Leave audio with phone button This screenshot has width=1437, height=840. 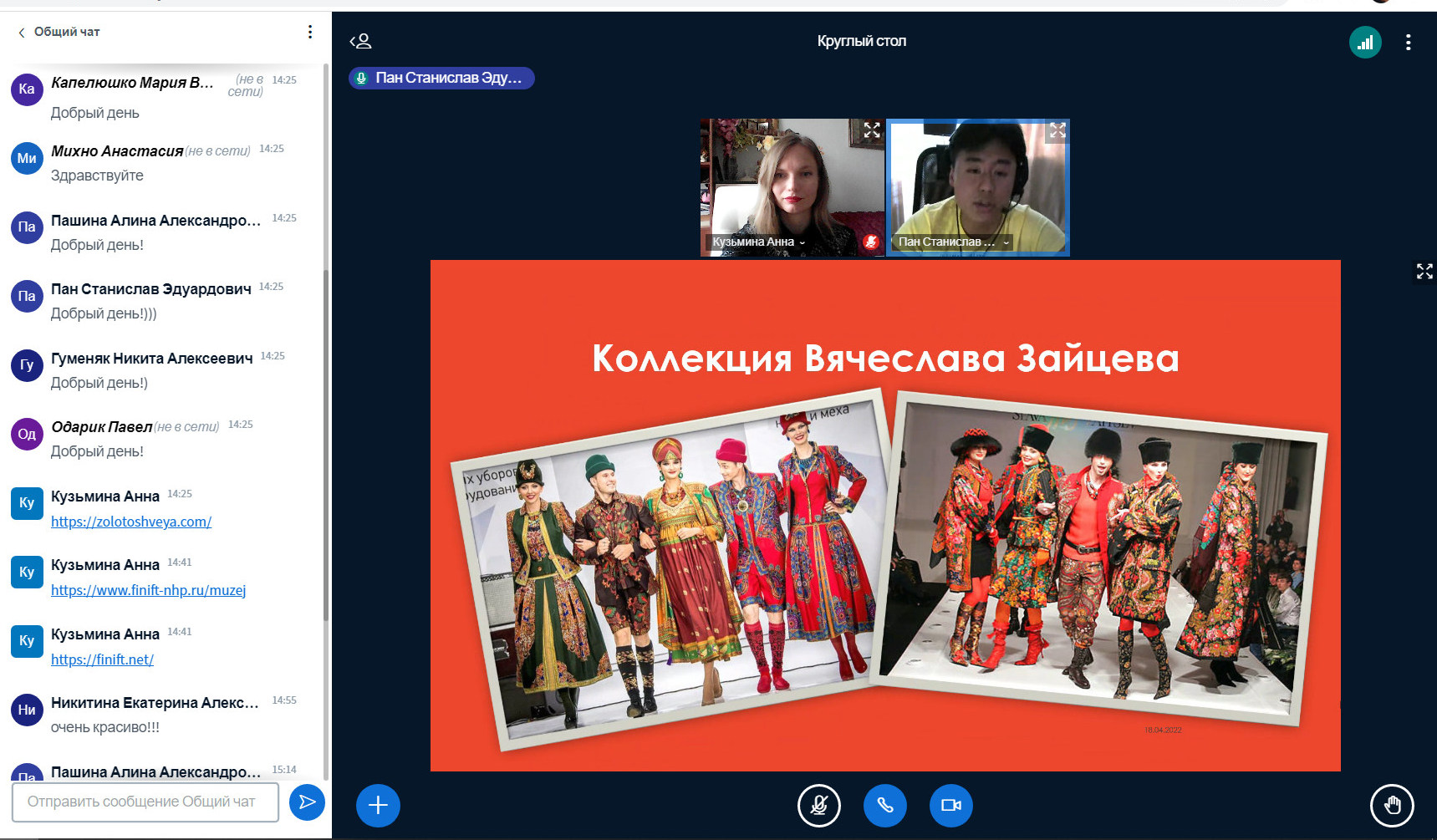[885, 805]
